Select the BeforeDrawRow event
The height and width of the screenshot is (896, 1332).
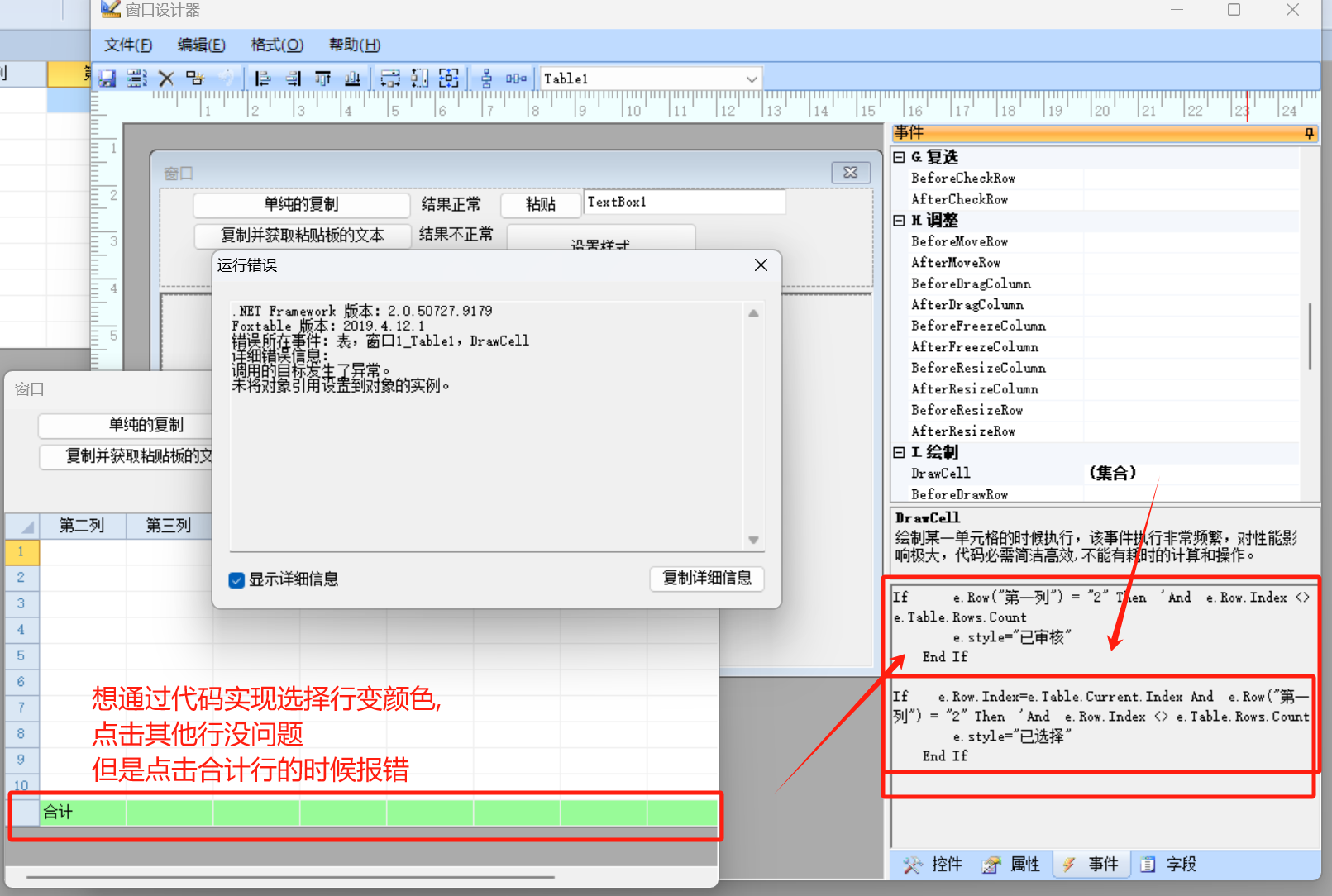click(960, 494)
